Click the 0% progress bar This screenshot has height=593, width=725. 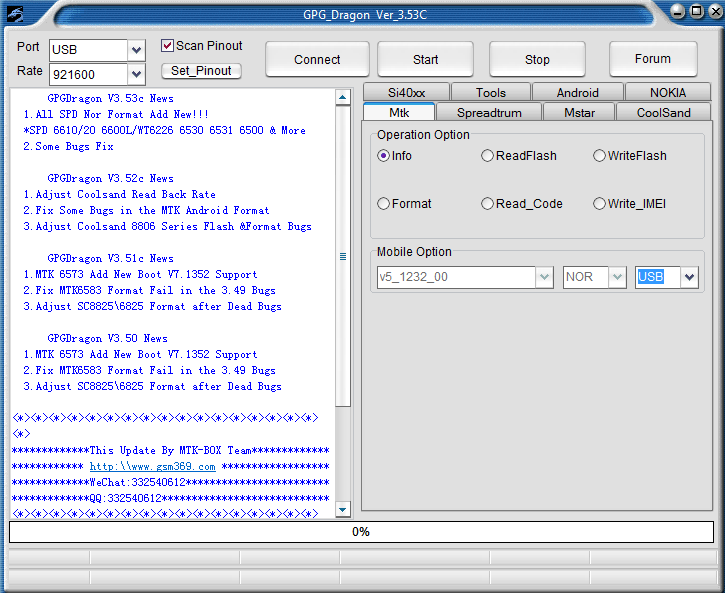coord(361,532)
